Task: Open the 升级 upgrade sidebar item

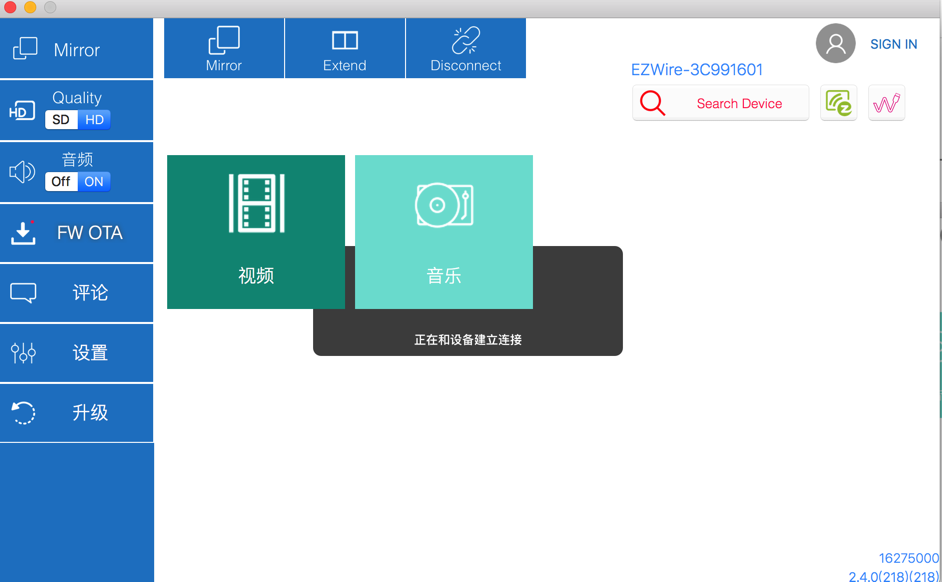Action: click(x=76, y=413)
